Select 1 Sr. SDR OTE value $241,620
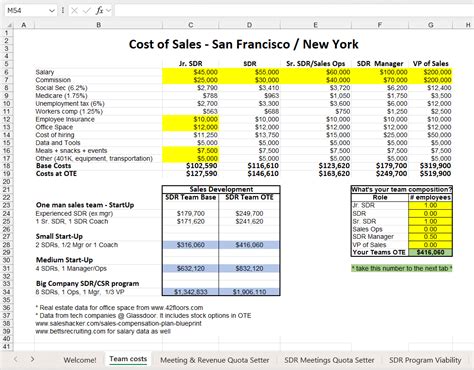 [249, 221]
